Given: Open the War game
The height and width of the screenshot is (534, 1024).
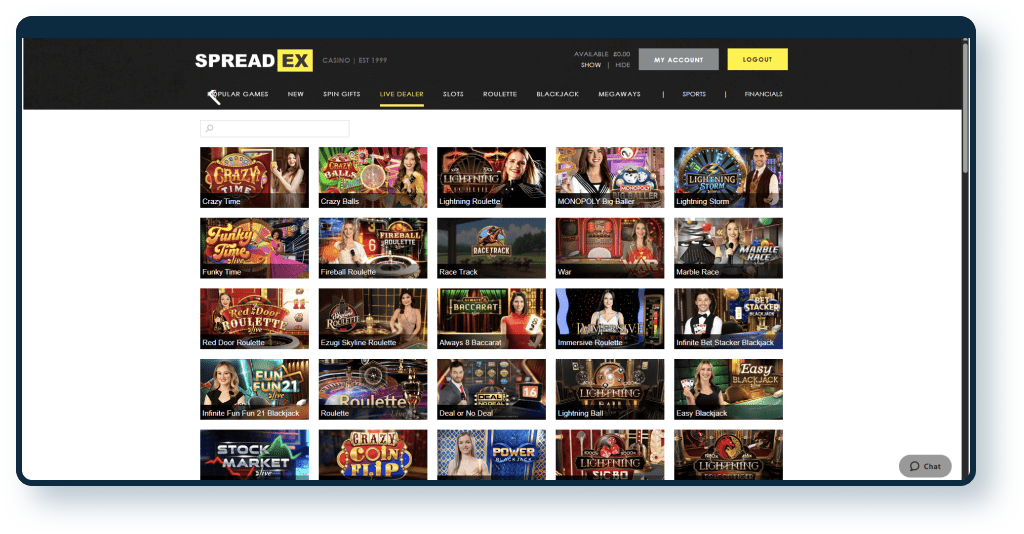Looking at the screenshot, I should (610, 248).
